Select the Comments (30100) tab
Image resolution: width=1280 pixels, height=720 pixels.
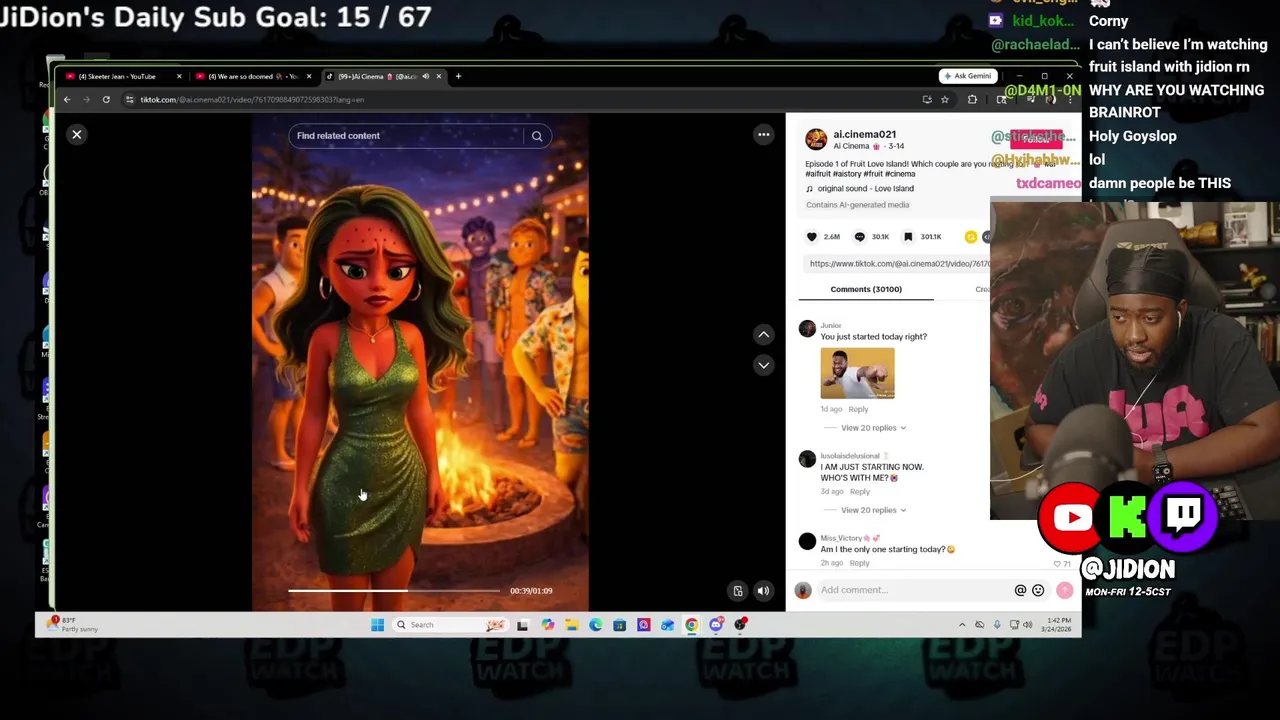866,289
